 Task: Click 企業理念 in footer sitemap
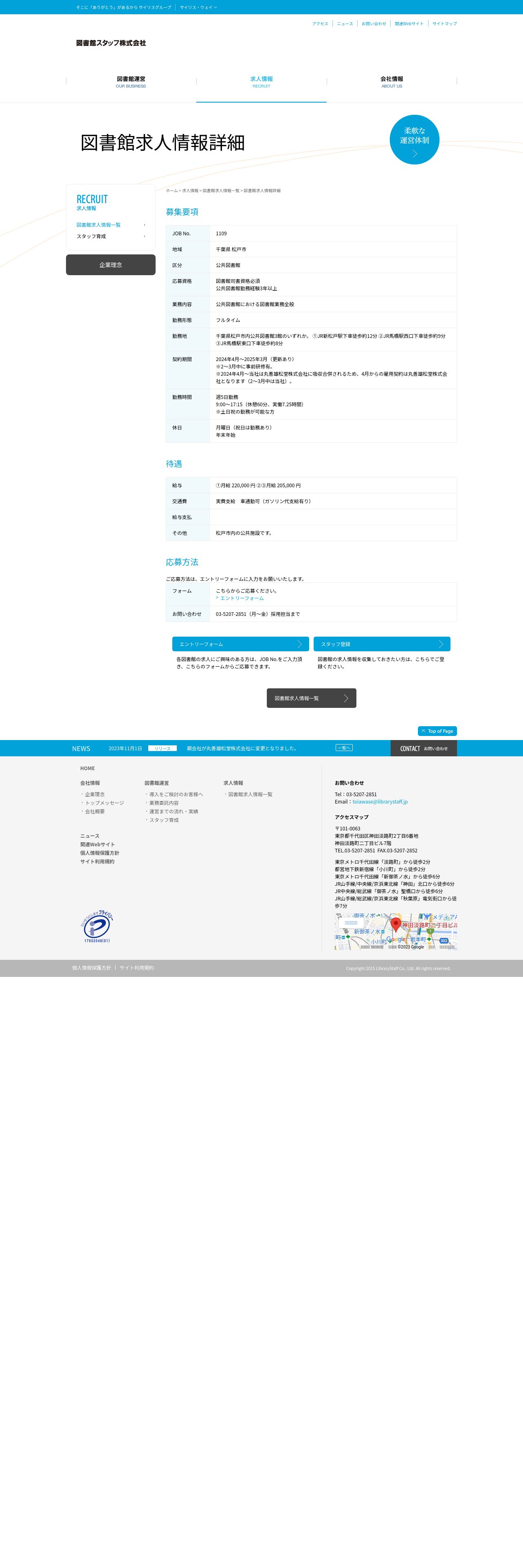(94, 794)
